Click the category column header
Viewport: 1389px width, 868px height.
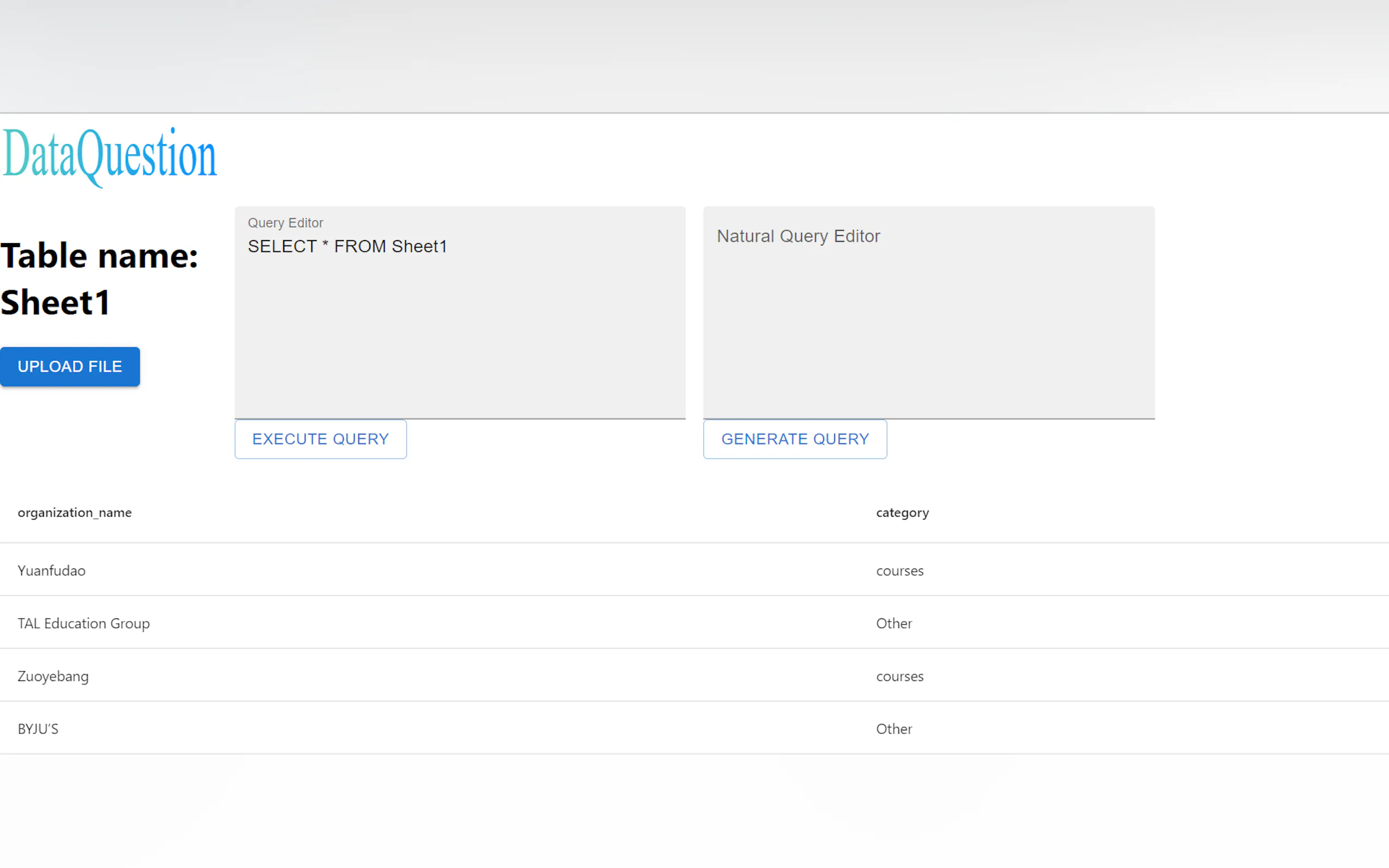[x=902, y=513]
